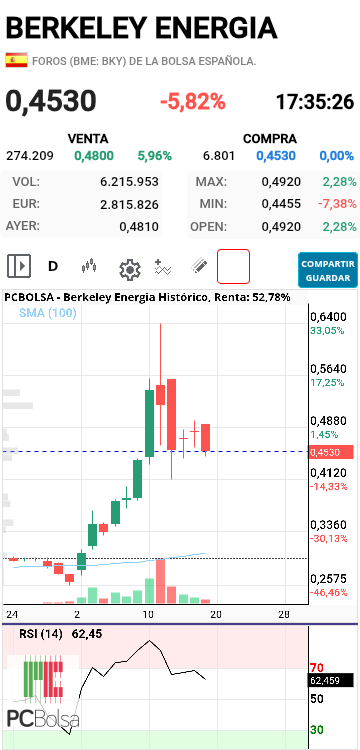Viewport: 360px width, 750px height.
Task: Click the bid volume 6.801
Action: (219, 155)
